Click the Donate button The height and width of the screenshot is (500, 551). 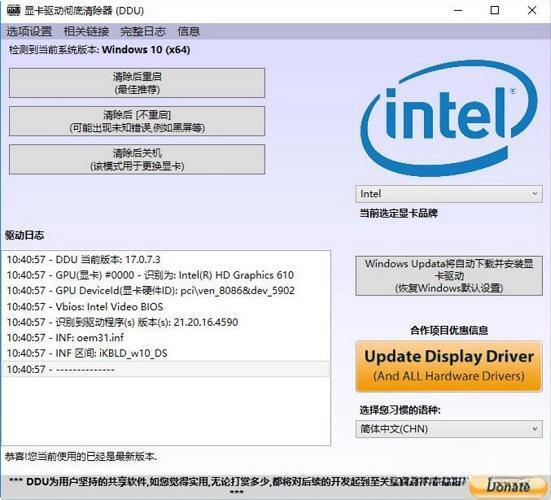[508, 486]
